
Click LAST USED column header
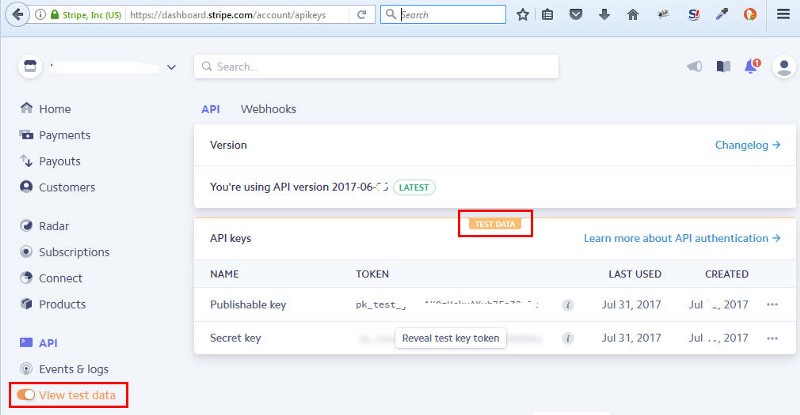click(635, 274)
